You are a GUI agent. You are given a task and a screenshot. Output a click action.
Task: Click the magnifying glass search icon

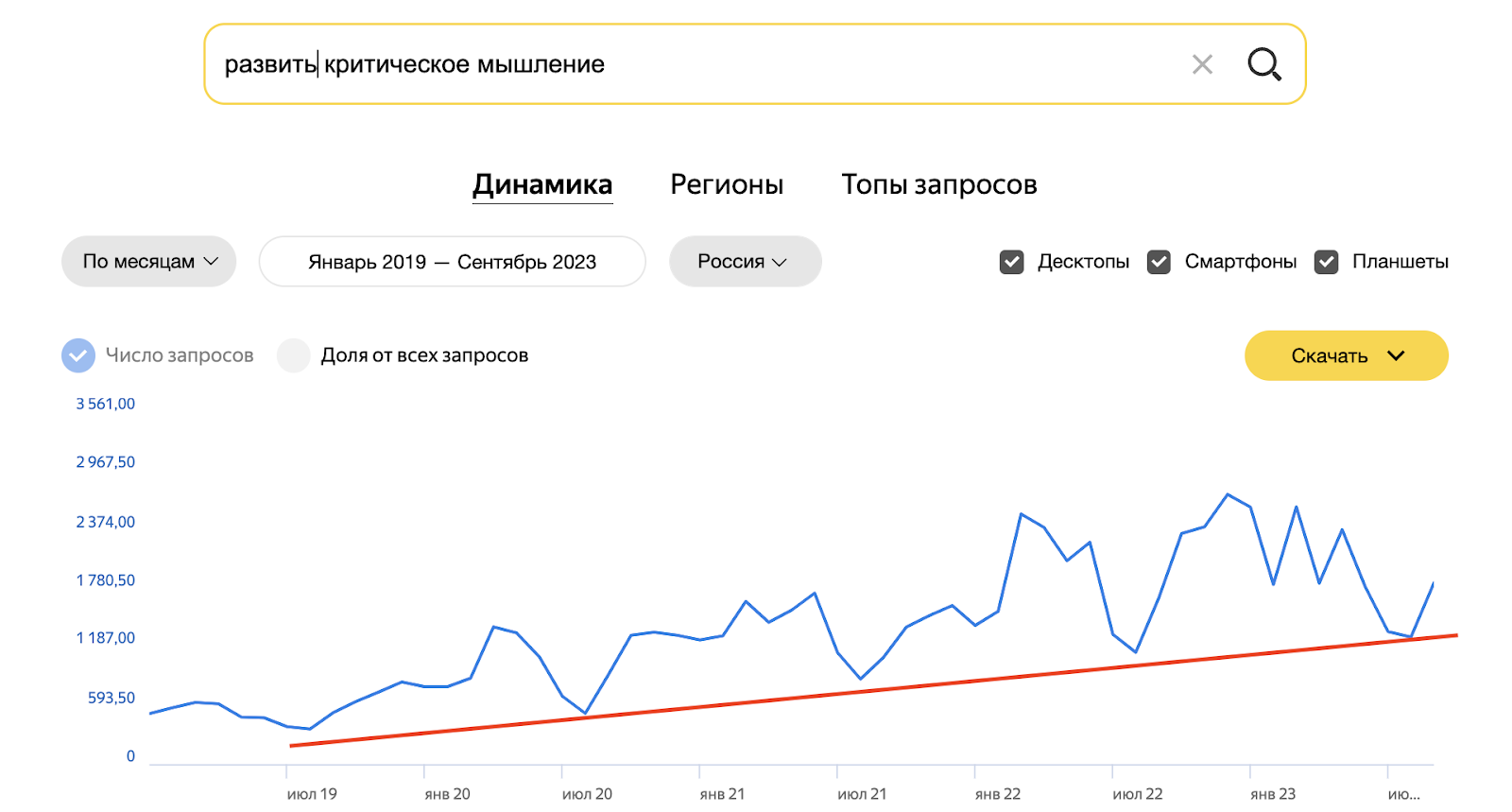coord(1264,64)
